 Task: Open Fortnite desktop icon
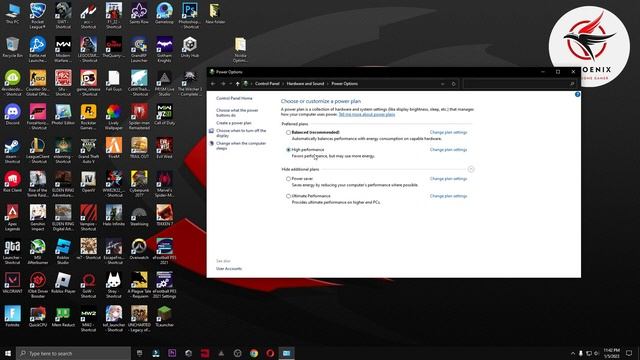tap(12, 316)
